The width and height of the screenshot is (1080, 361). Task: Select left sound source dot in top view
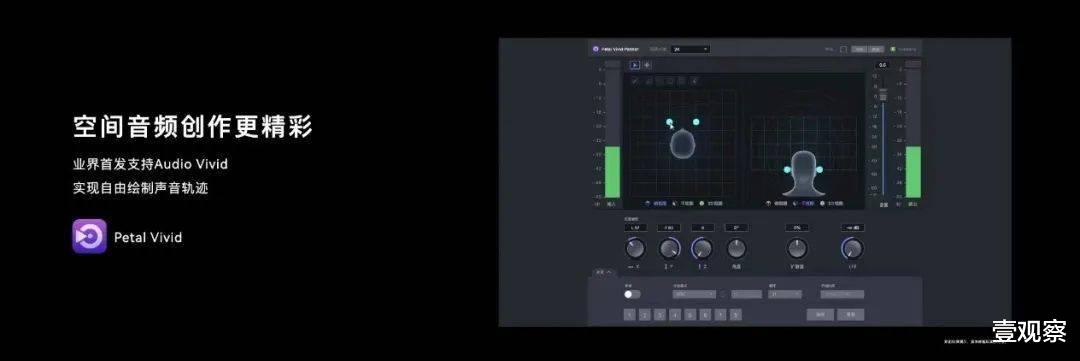(x=669, y=122)
